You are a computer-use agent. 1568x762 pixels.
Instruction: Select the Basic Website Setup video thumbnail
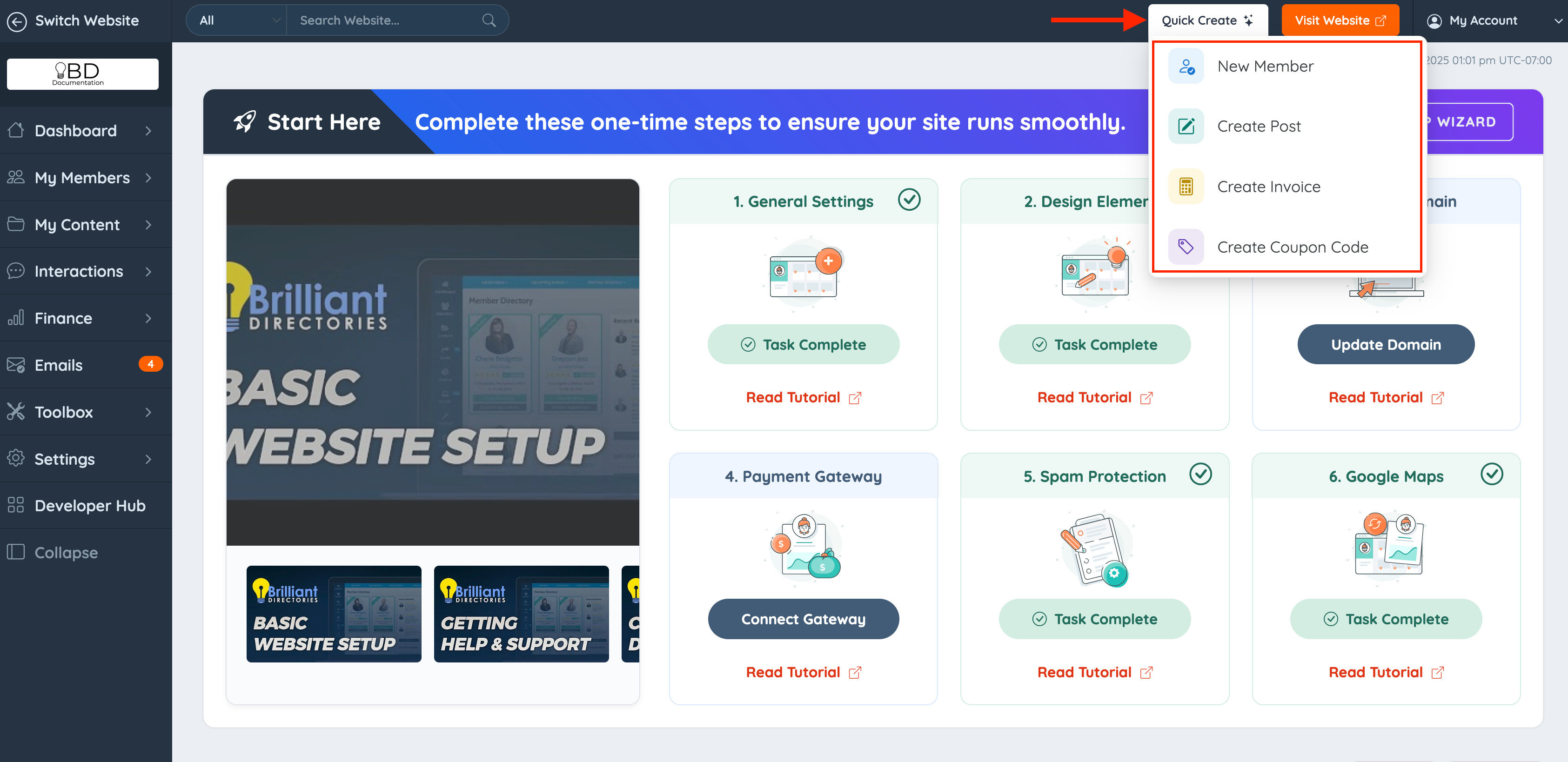click(x=334, y=614)
